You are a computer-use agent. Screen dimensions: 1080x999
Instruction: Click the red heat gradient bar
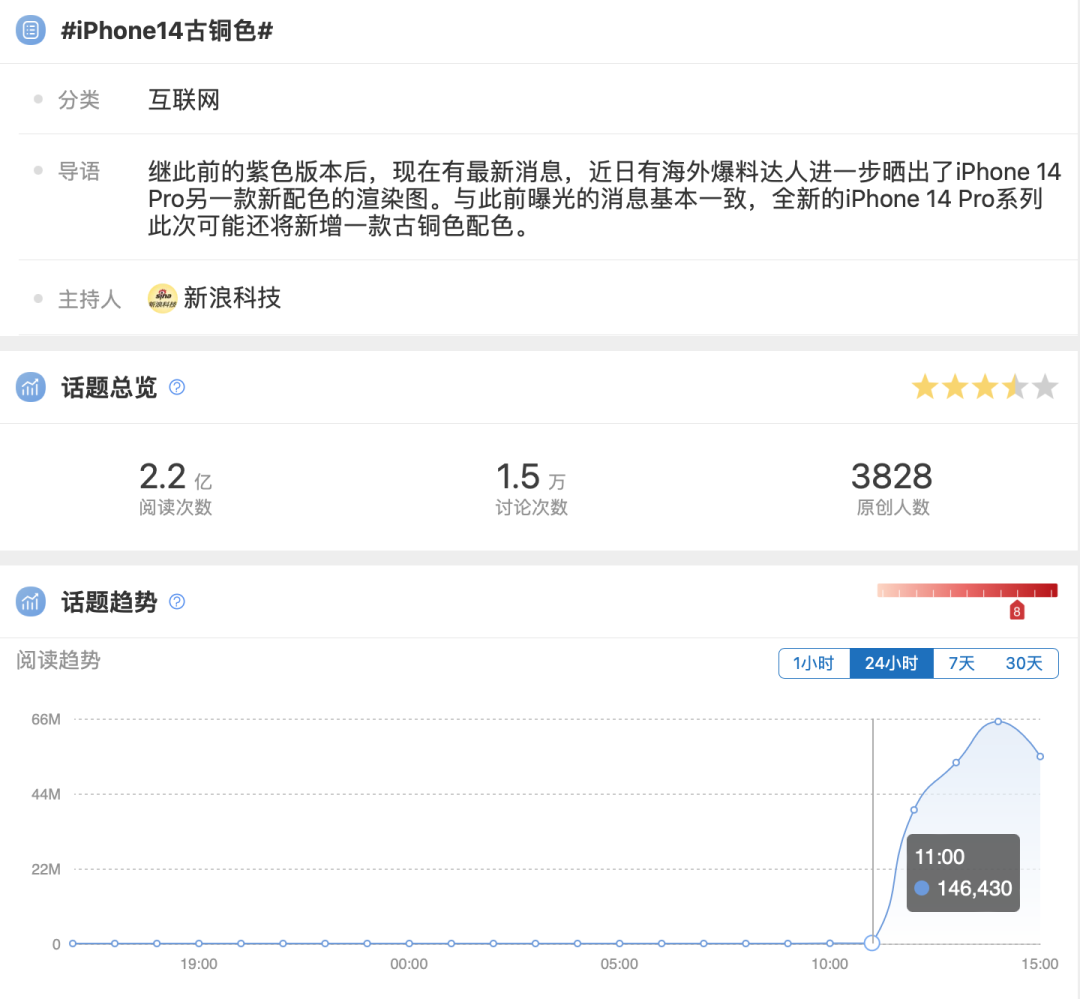(x=967, y=590)
